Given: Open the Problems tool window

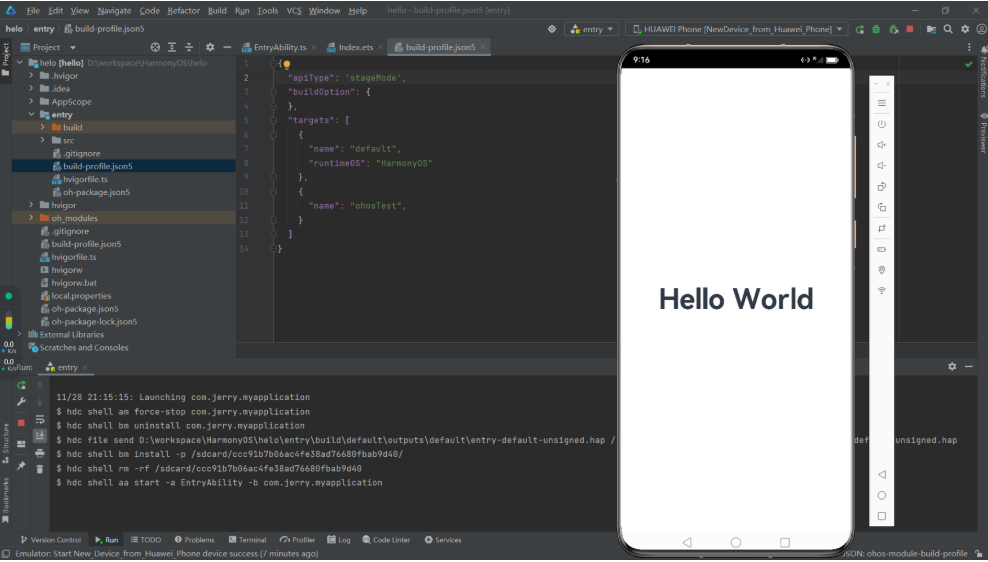Looking at the screenshot, I should [x=194, y=540].
